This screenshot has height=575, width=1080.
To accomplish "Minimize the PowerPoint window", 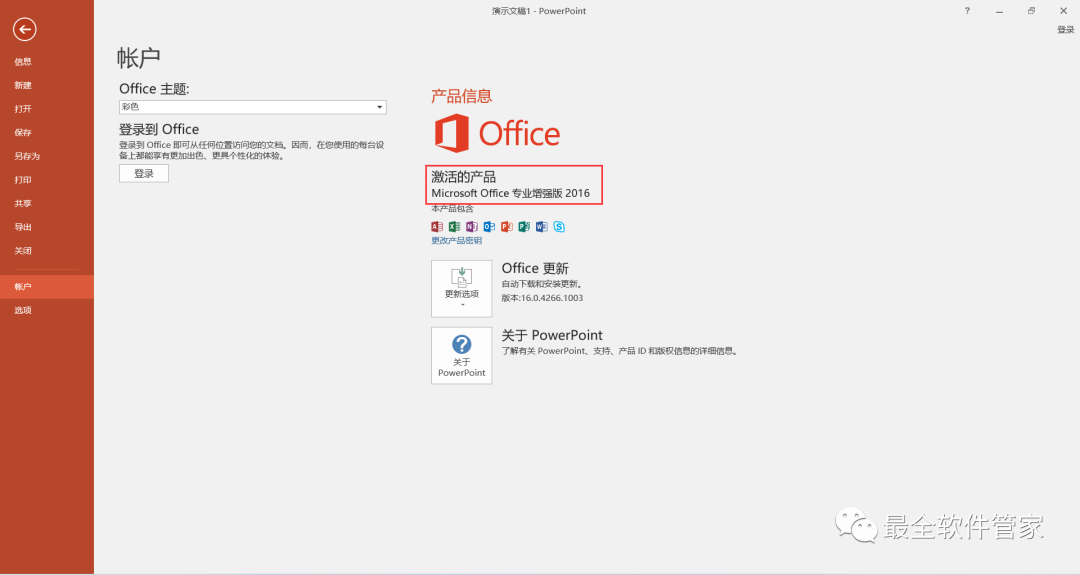I will tap(999, 11).
